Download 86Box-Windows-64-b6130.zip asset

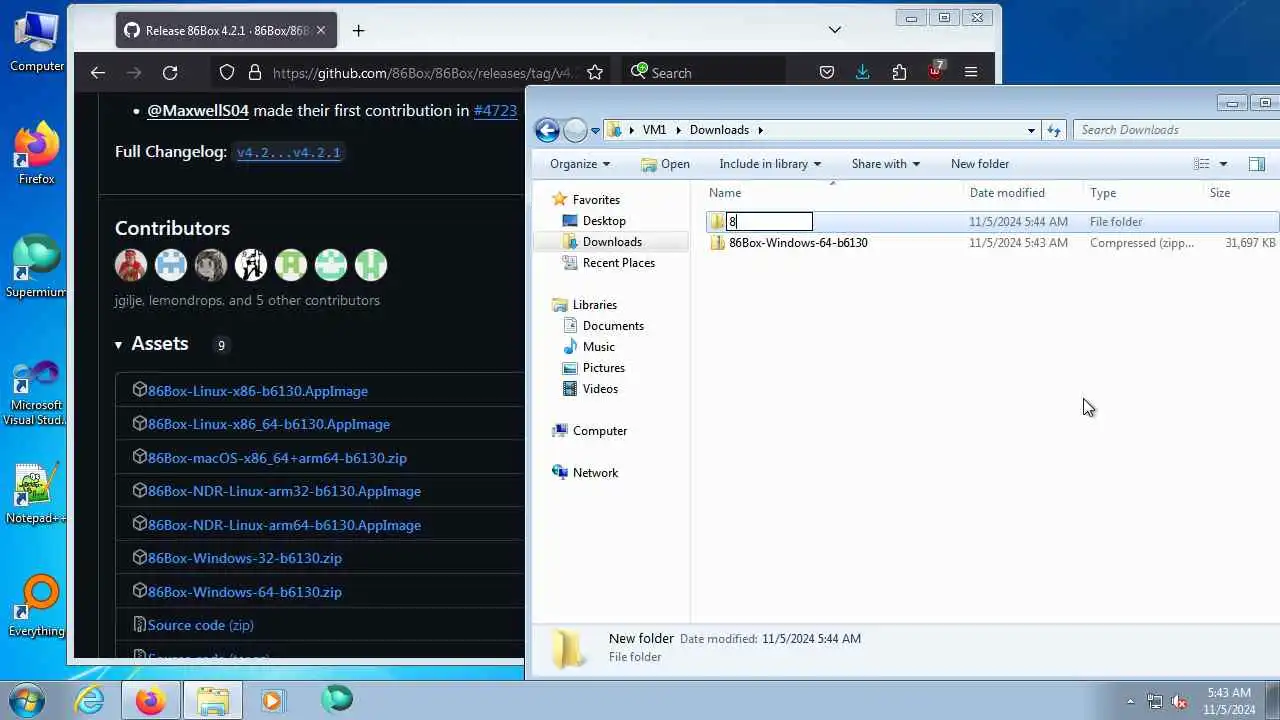click(x=245, y=592)
